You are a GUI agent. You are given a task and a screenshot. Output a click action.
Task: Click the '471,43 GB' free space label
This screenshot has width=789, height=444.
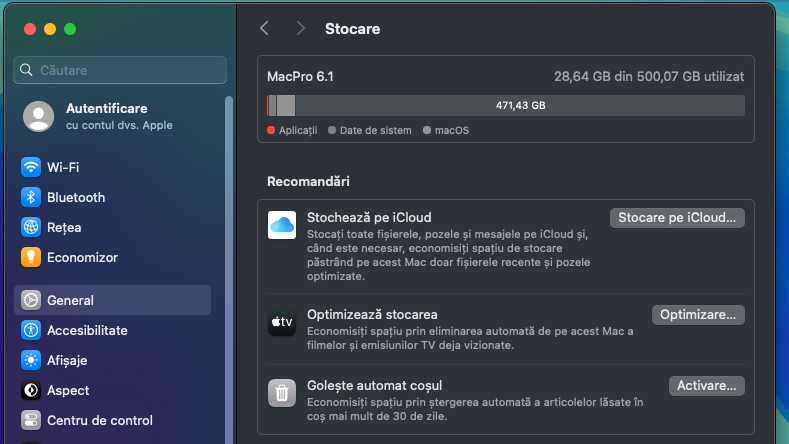click(x=520, y=105)
